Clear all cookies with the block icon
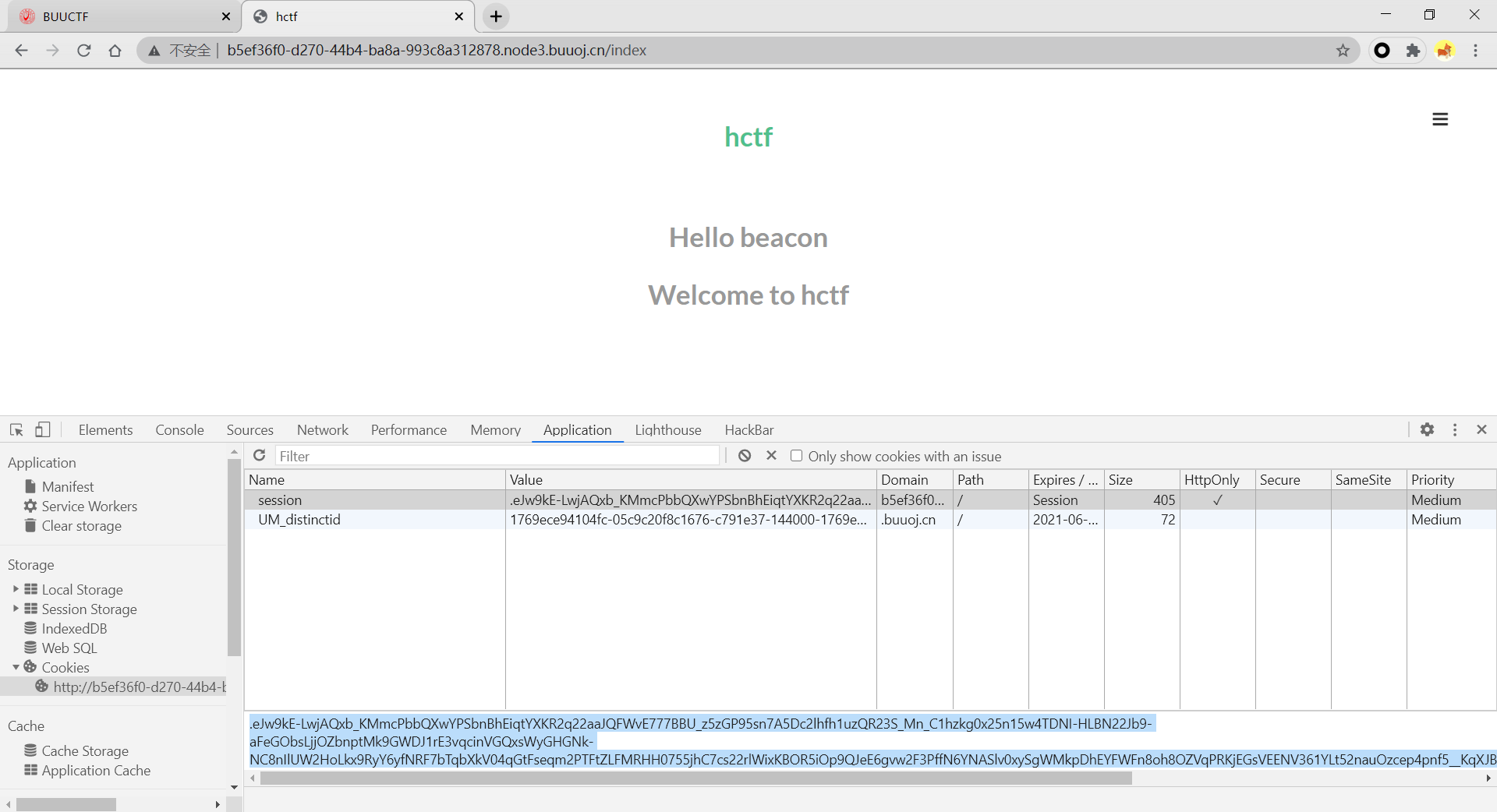This screenshot has height=812, width=1497. (745, 455)
